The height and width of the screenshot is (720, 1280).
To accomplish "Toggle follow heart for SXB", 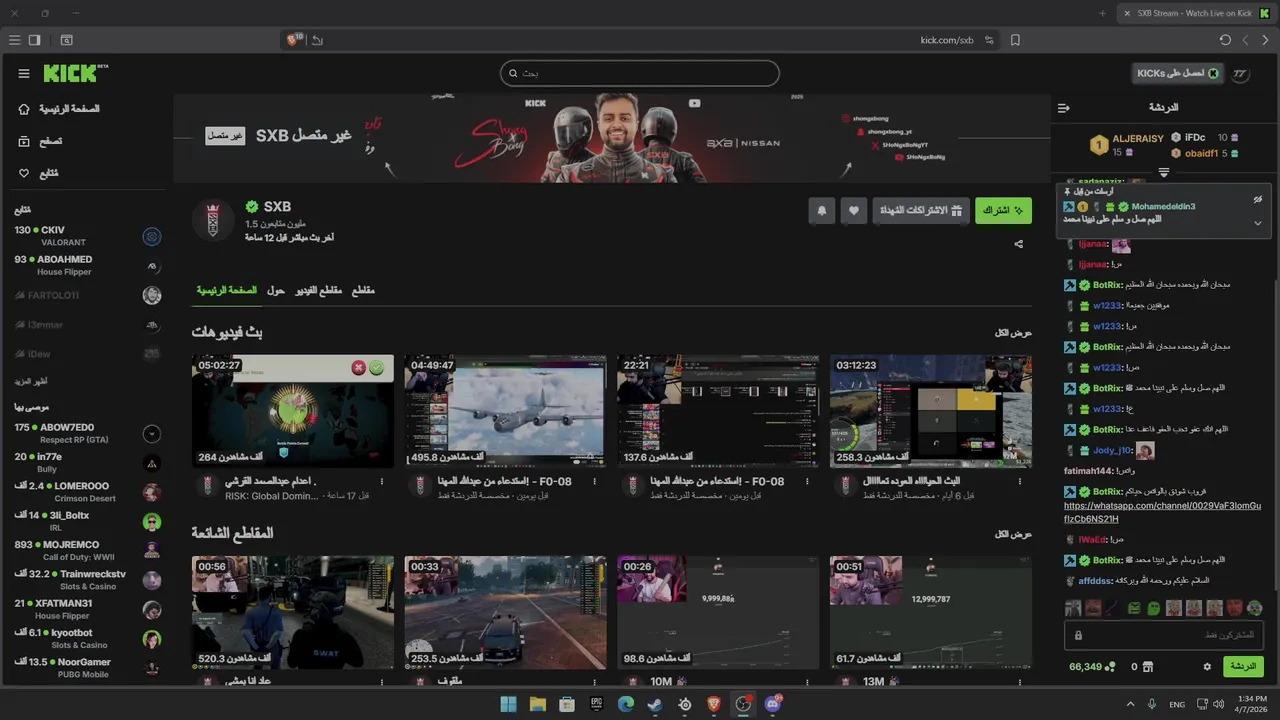I will pyautogui.click(x=853, y=211).
